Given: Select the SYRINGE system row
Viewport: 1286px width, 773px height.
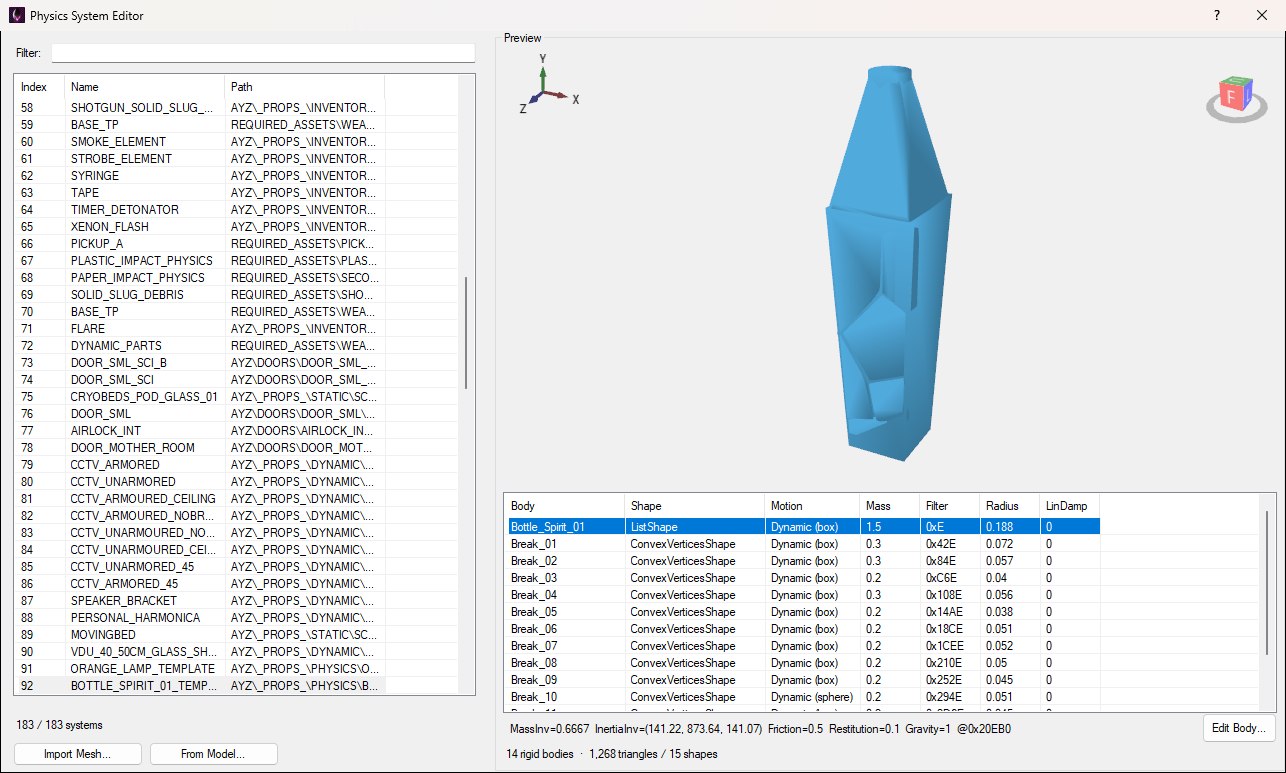Looking at the screenshot, I should pyautogui.click(x=200, y=175).
